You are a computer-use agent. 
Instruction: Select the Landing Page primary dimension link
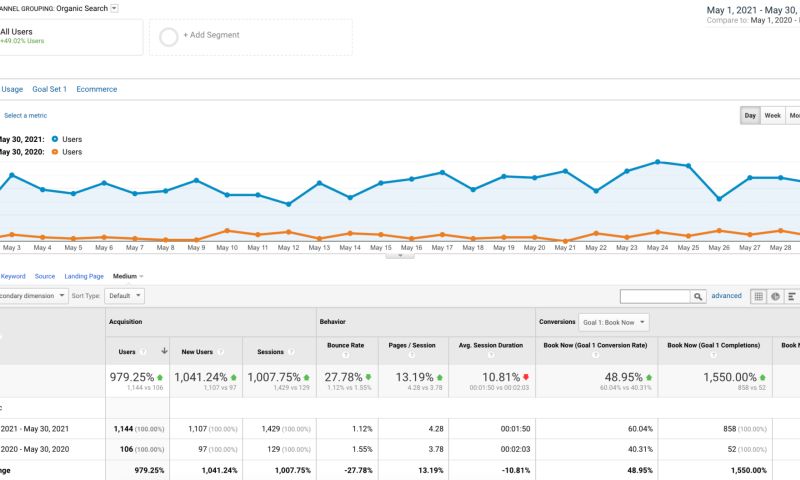point(84,276)
